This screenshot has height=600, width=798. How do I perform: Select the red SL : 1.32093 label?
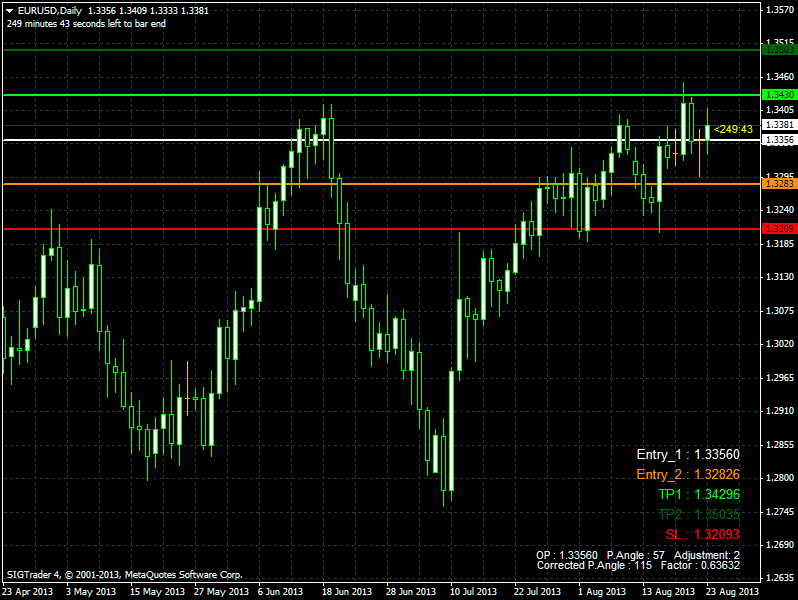(x=702, y=534)
